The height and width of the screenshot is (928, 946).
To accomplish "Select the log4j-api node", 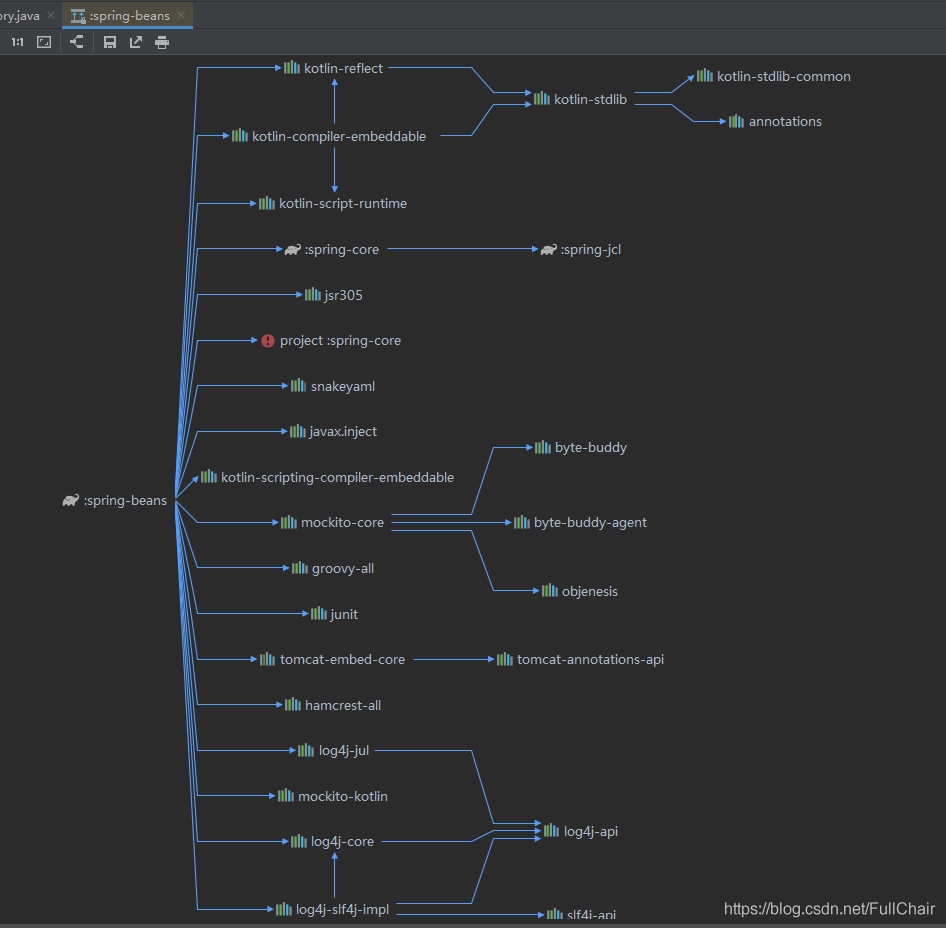I will (581, 831).
